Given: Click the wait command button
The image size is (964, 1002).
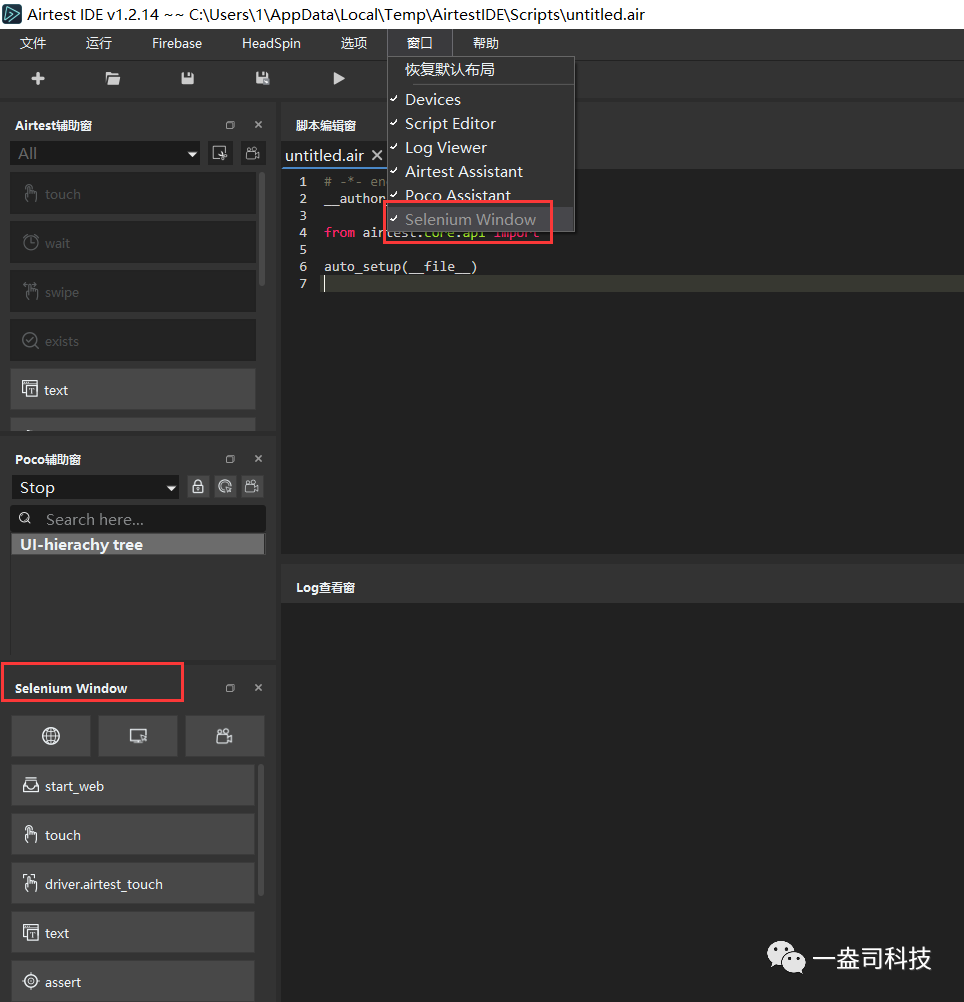Looking at the screenshot, I should [133, 243].
